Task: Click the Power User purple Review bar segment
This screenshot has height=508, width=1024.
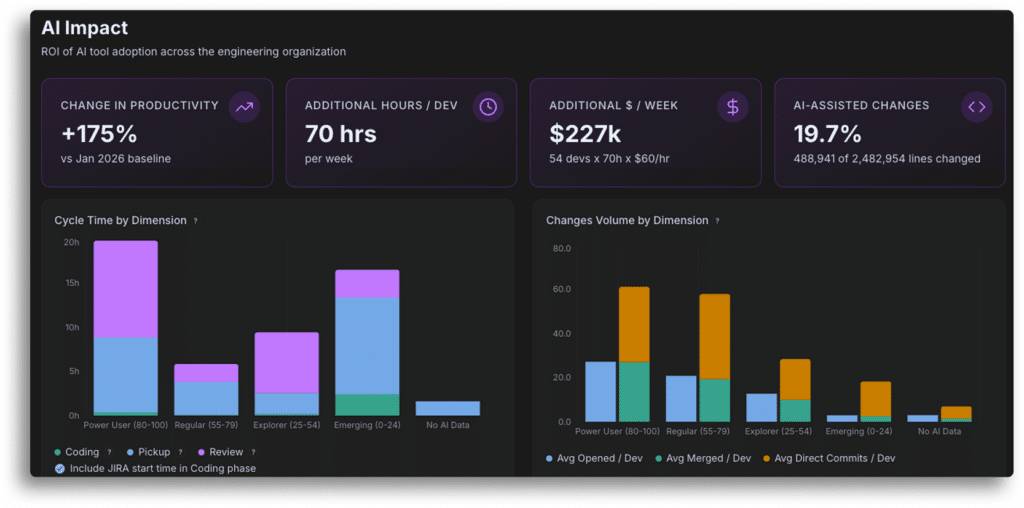Action: pyautogui.click(x=126, y=289)
